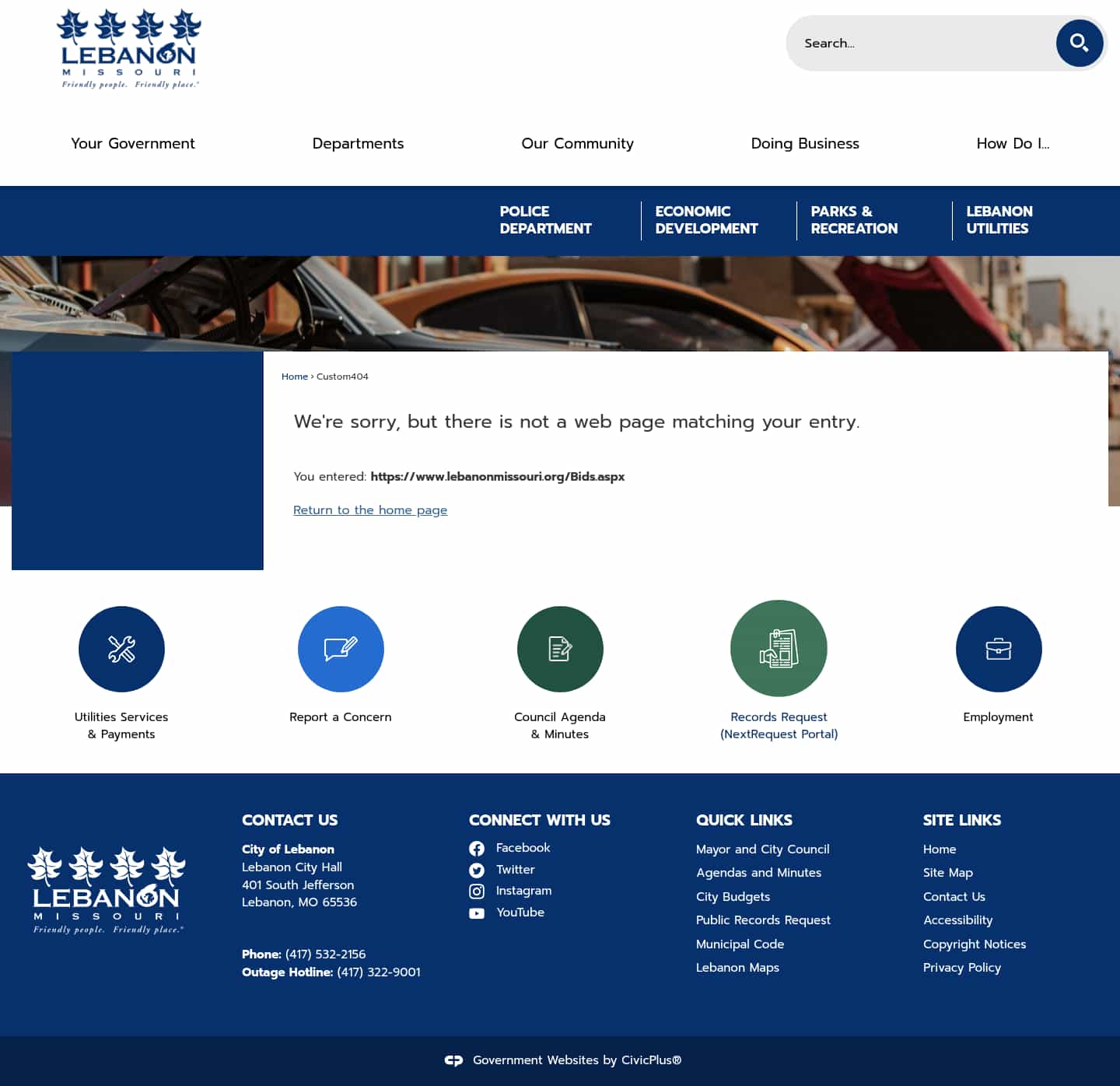Screen dimensions: 1120x1086
Task: Click the Instagram camera icon in footer
Action: pos(477,892)
